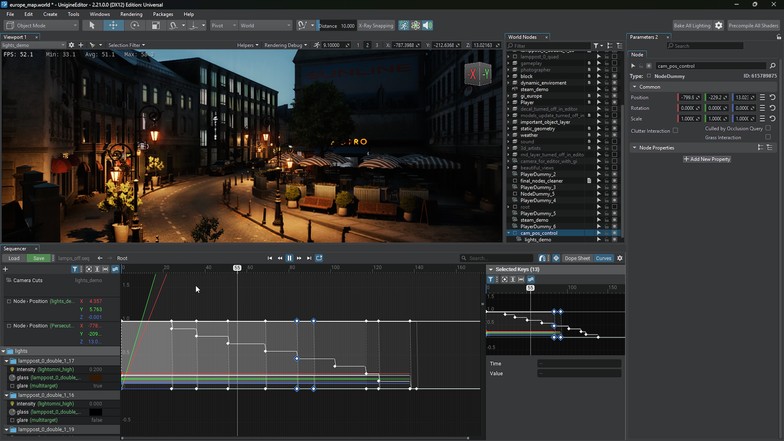Click the auto-key icon beside Dope Sheet
The width and height of the screenshot is (784, 441).
click(x=556, y=258)
